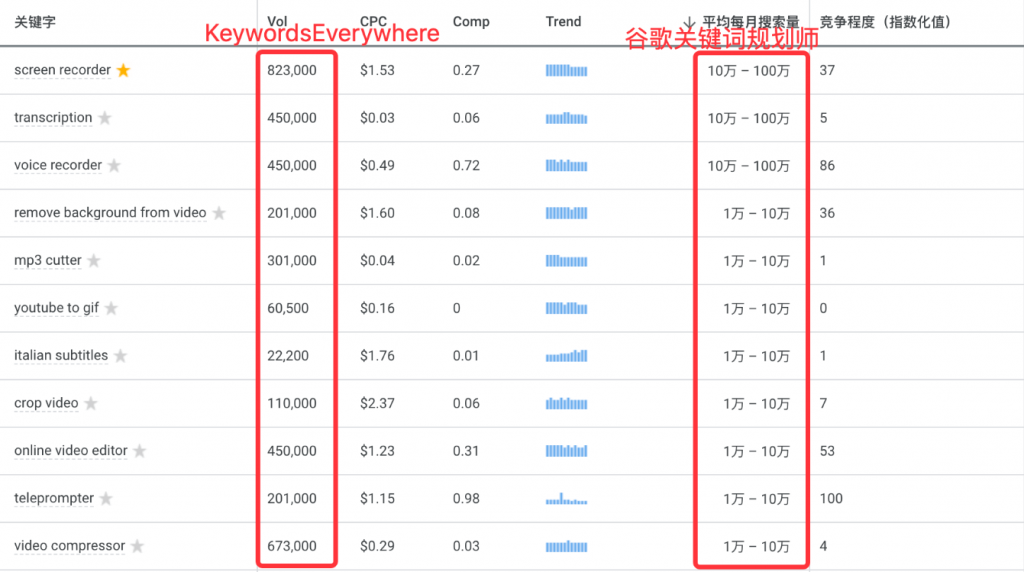Image resolution: width=1024 pixels, height=572 pixels.
Task: Star remove background from video keyword
Action: tap(219, 213)
